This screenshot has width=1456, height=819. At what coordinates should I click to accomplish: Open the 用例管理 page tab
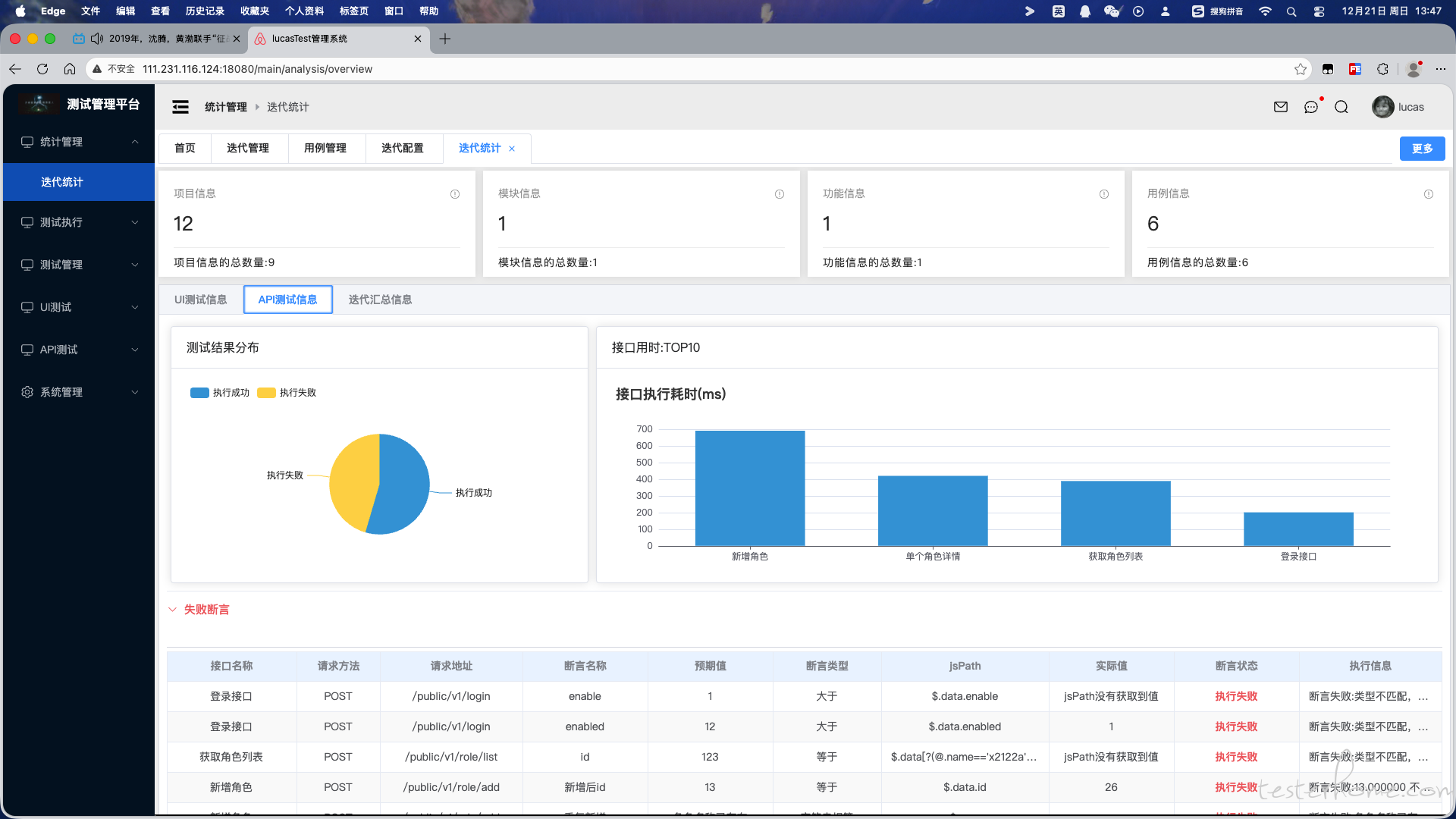tap(325, 148)
